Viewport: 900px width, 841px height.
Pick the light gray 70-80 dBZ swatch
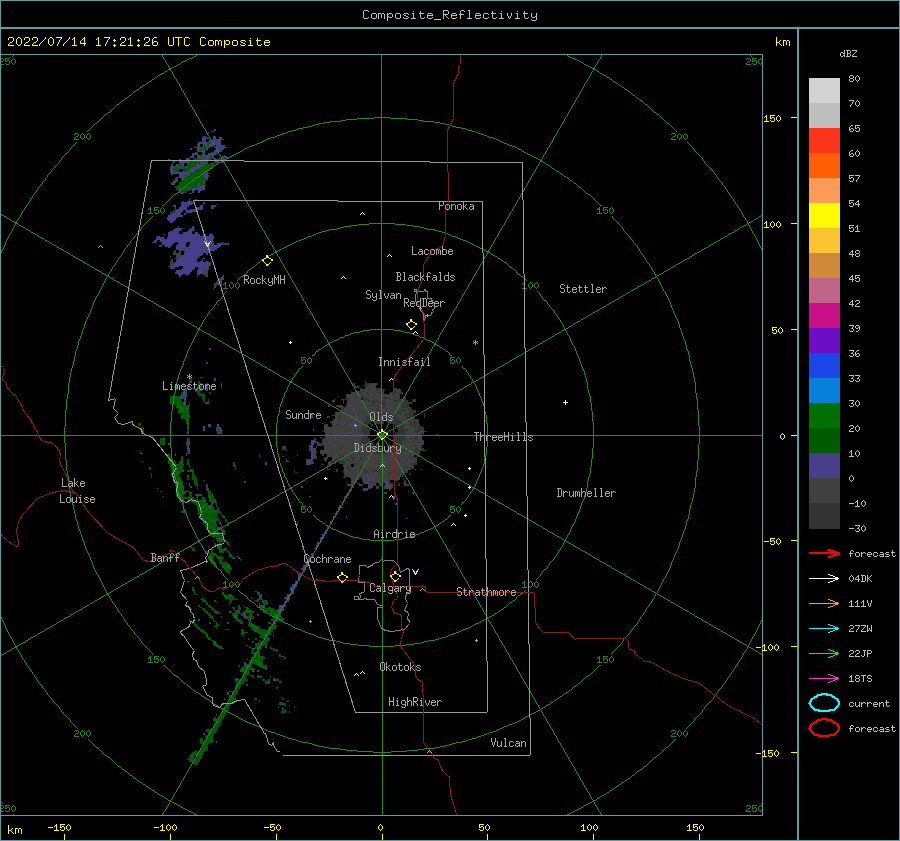(x=824, y=91)
